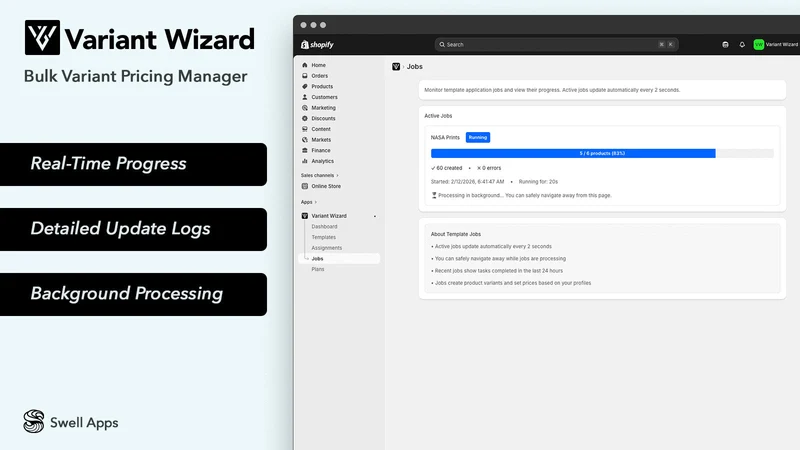
Task: Select the Jobs sub-page
Action: click(x=339, y=259)
